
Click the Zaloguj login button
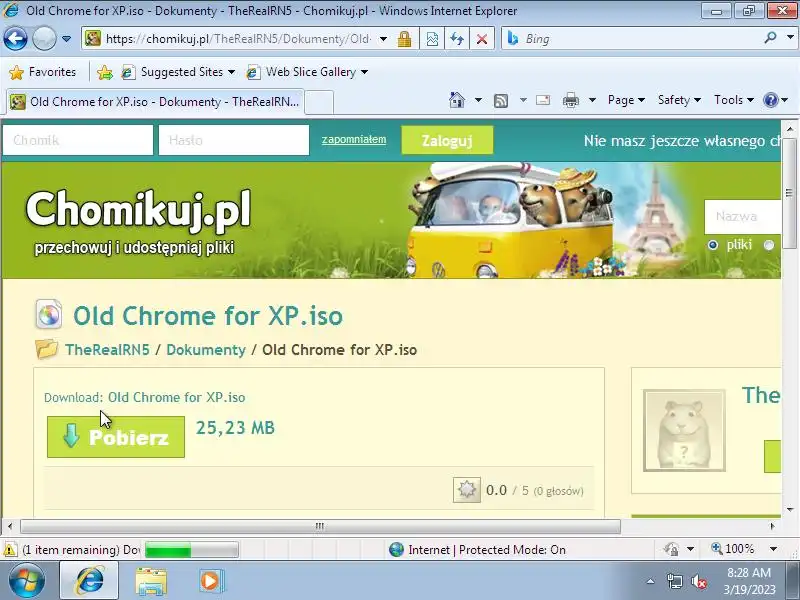tap(447, 140)
